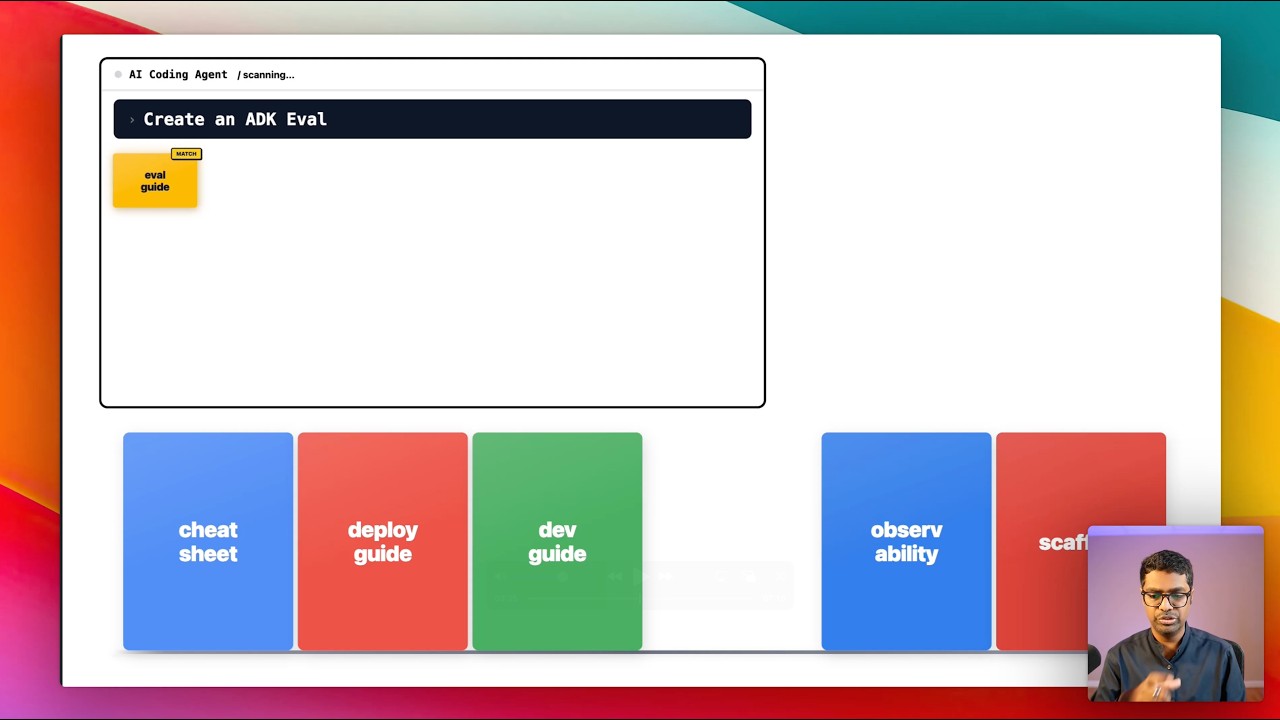The height and width of the screenshot is (720, 1280).
Task: Click the status dot beside AI Coding Agent
Action: pyautogui.click(x=118, y=75)
